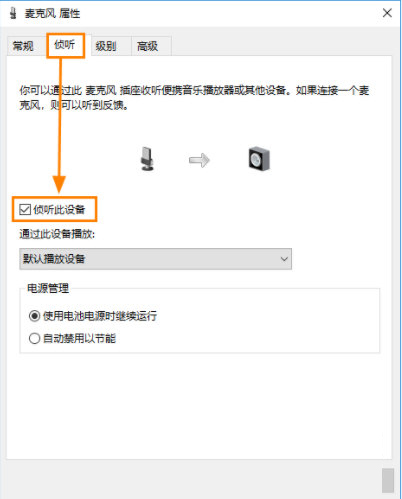
Task: Close the 麦克风 属性 dialog
Action: tap(387, 13)
